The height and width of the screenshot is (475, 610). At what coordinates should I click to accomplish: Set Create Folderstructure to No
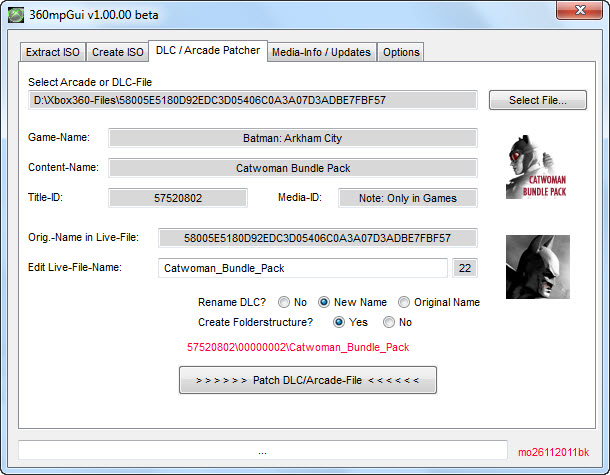(x=389, y=322)
